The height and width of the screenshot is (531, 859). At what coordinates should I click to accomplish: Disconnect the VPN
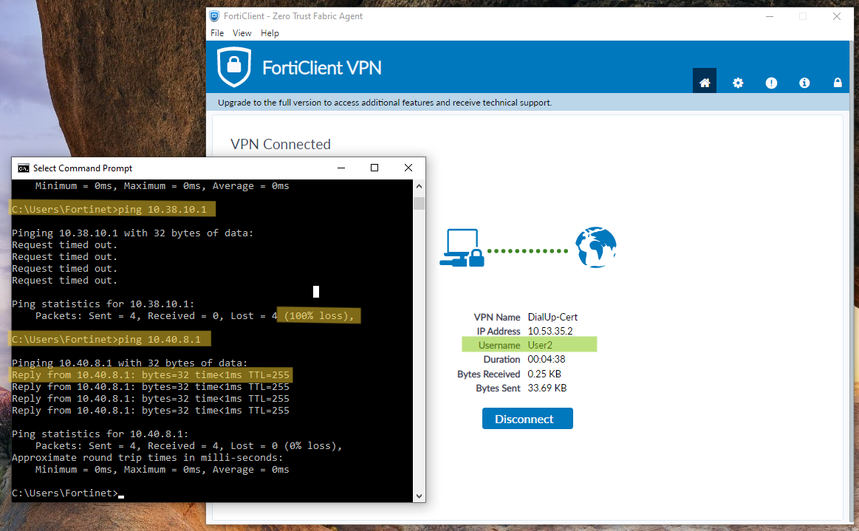coord(527,419)
